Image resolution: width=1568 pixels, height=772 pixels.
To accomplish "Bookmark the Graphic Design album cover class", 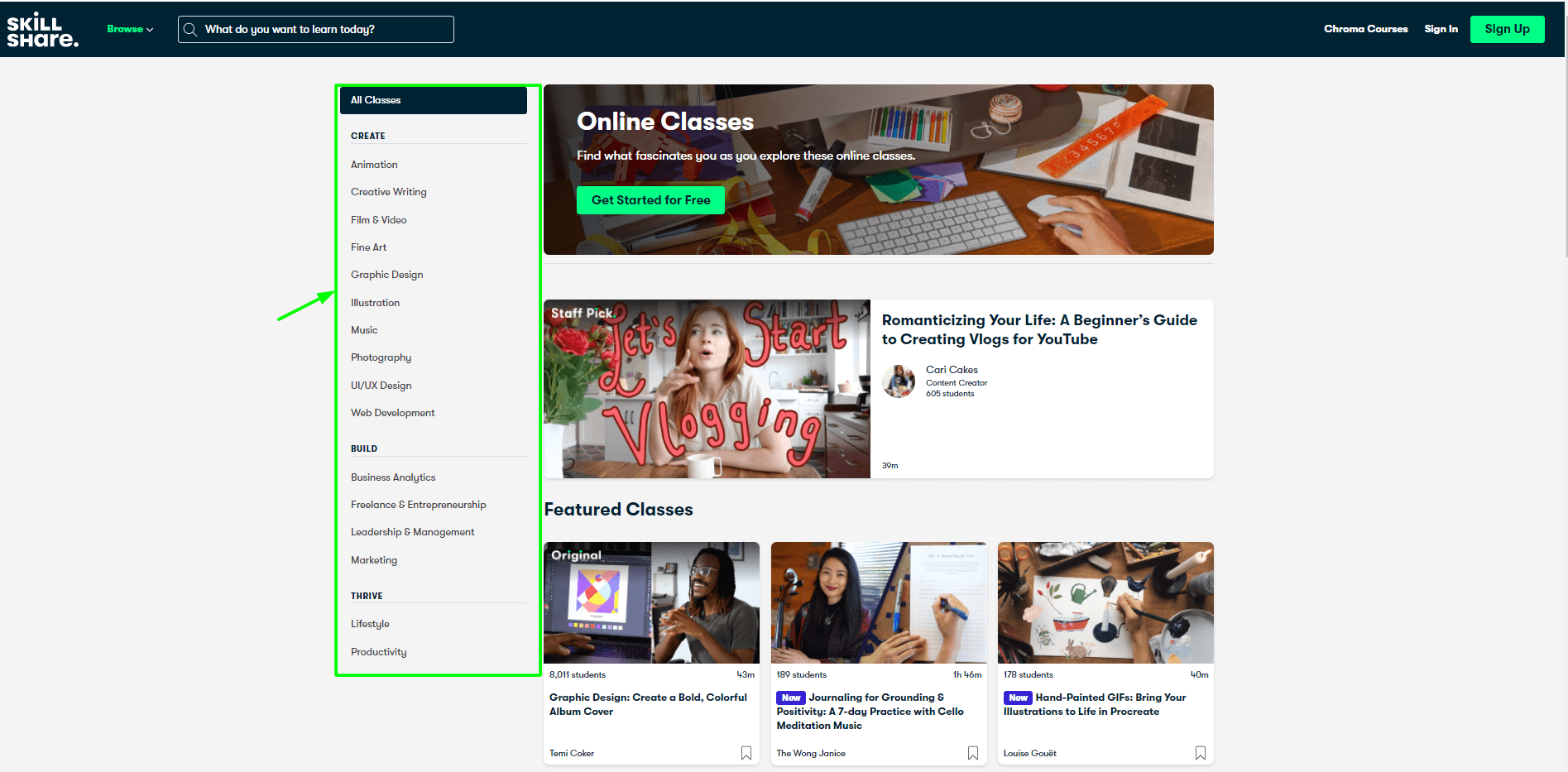I will coord(746,753).
